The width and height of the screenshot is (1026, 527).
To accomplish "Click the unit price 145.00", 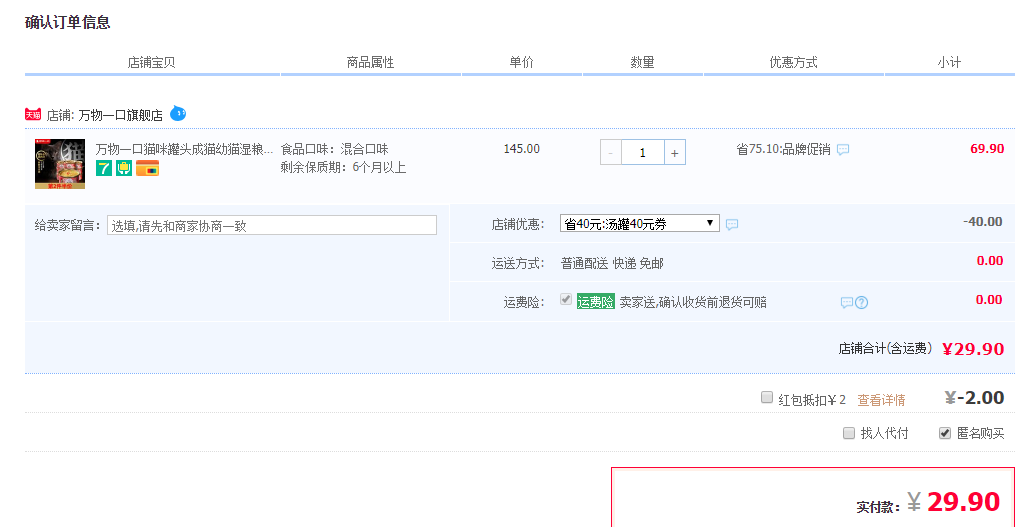I will click(x=522, y=149).
